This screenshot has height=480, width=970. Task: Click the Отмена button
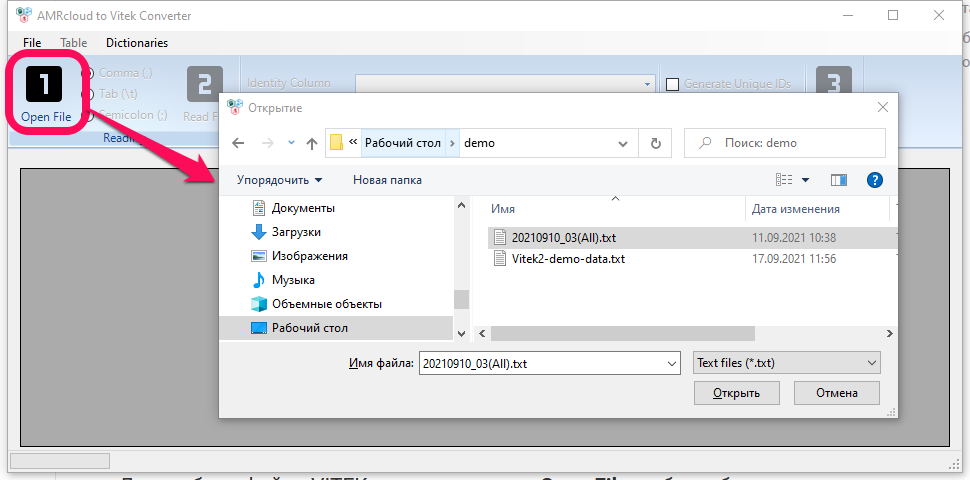836,393
